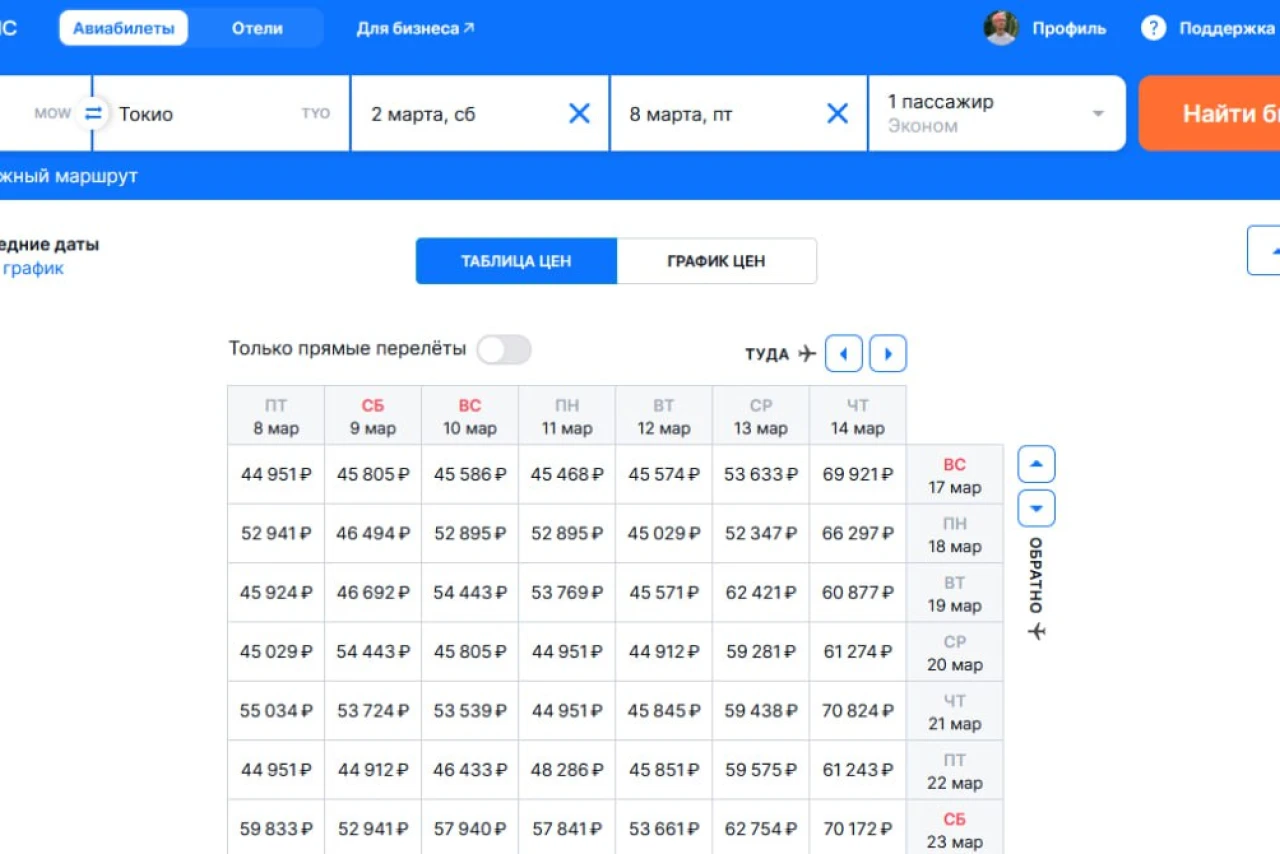Image resolution: width=1280 pixels, height=854 pixels.
Task: Select price 69 921 ₽ in 17 мар row
Action: (858, 474)
